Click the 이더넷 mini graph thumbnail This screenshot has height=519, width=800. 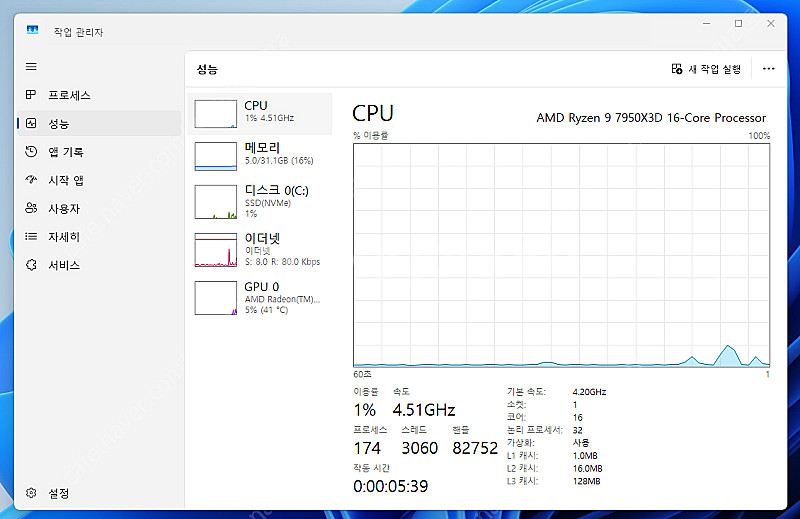tap(215, 250)
